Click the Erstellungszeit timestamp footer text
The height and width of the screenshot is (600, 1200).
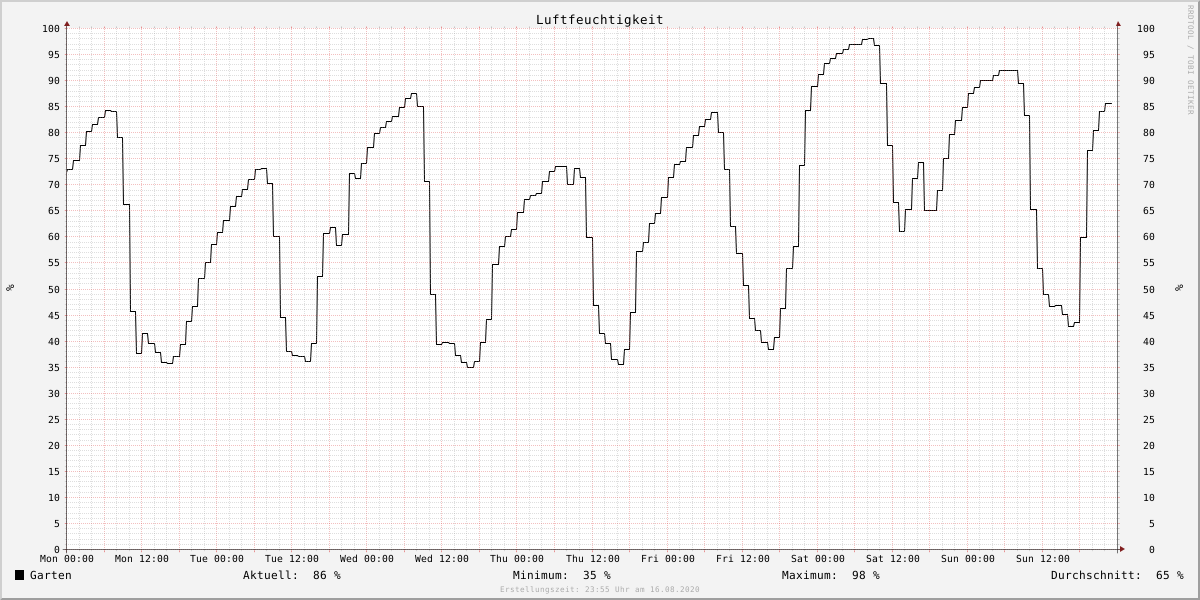[x=600, y=590]
